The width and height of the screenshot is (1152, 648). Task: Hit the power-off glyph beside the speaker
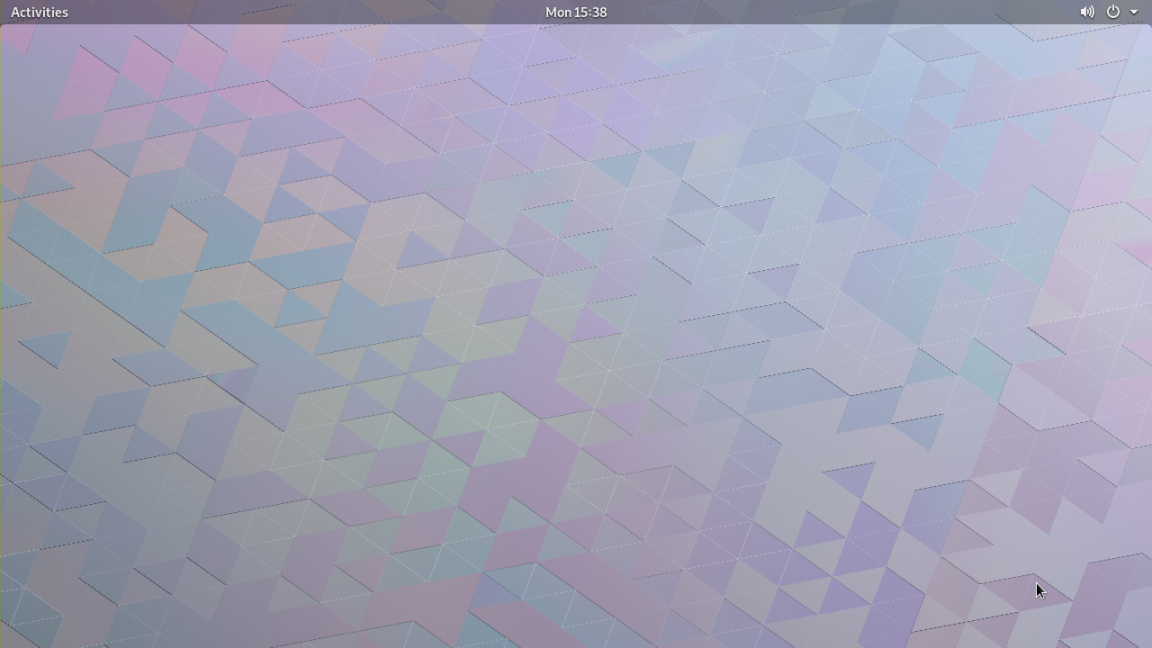click(x=1113, y=12)
